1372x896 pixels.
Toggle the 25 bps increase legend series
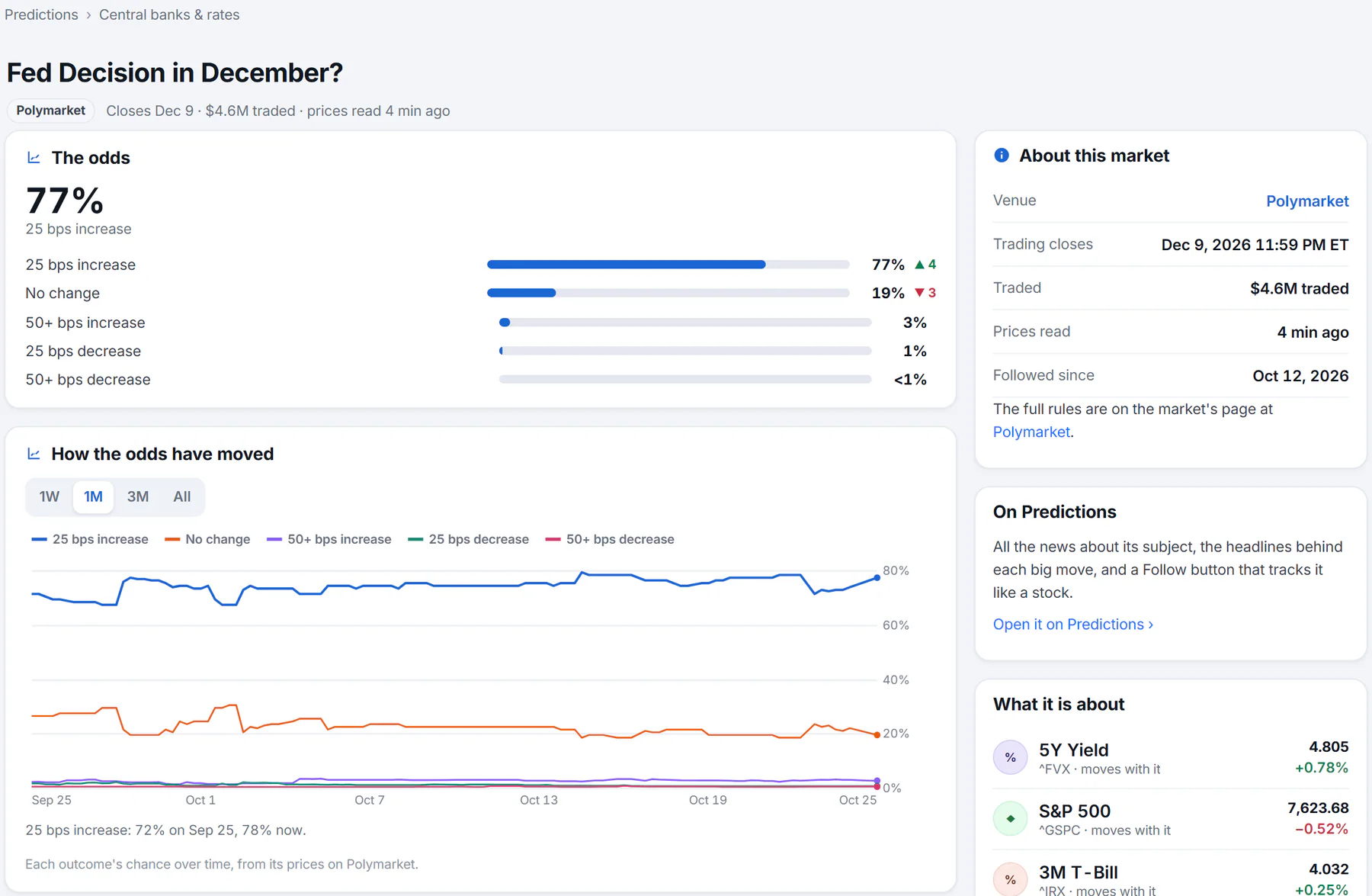pos(90,539)
